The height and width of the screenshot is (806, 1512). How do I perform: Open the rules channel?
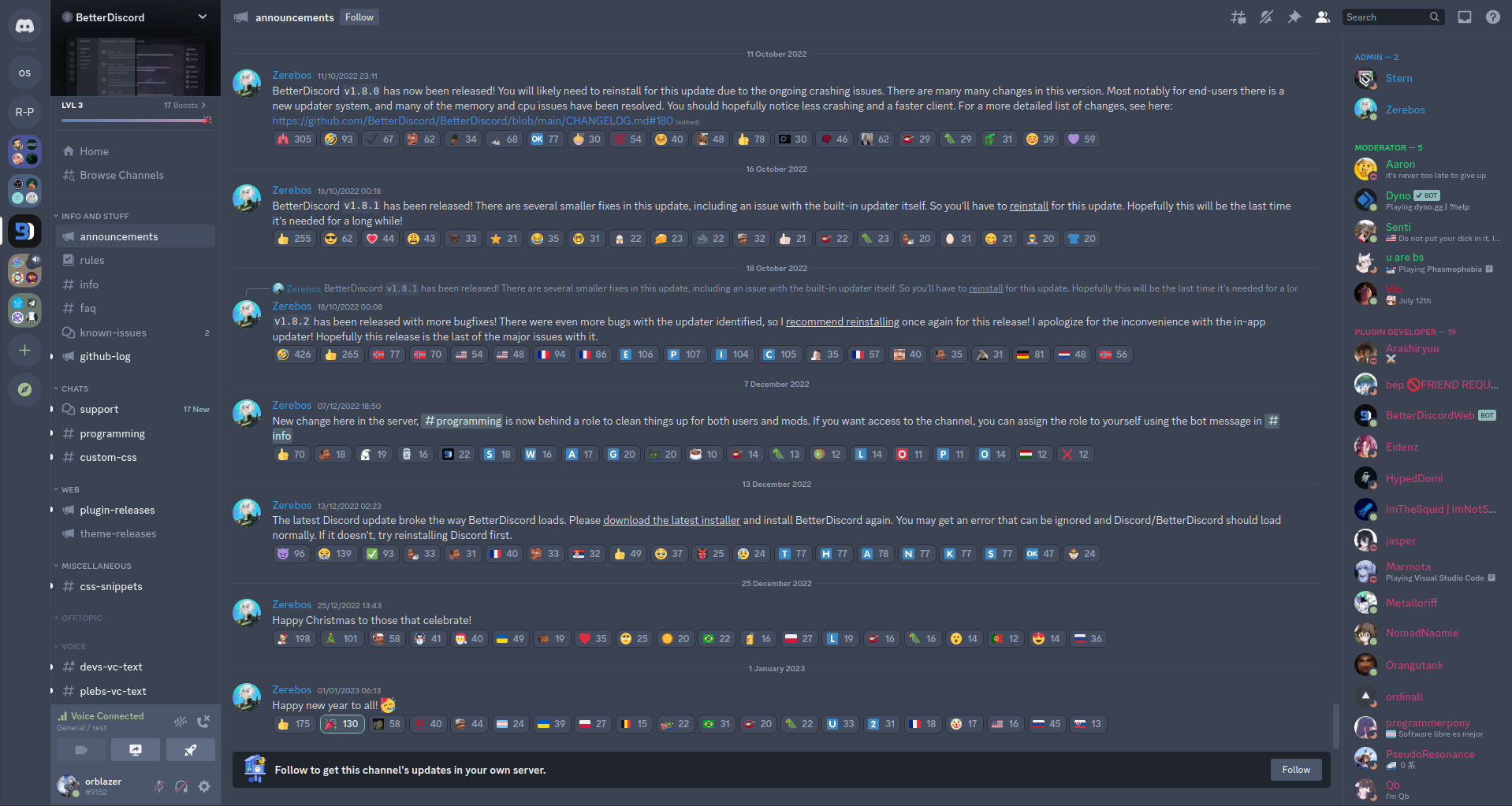(x=136, y=260)
